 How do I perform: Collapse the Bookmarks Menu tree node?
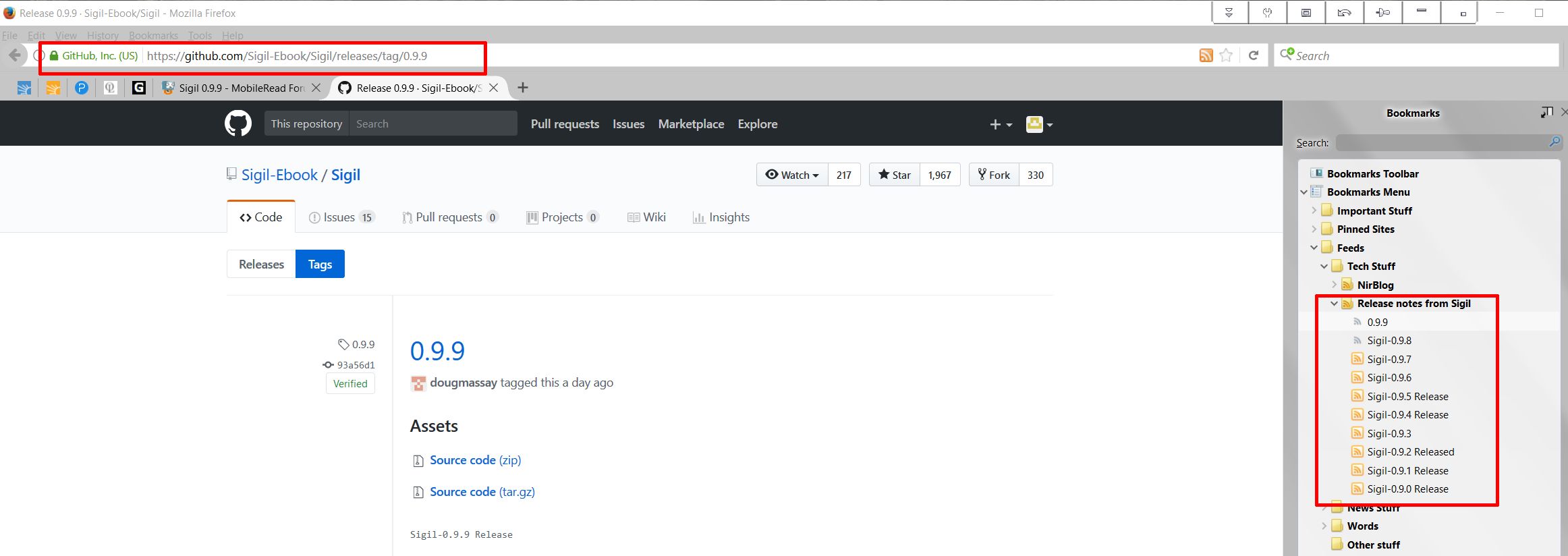pos(1304,192)
